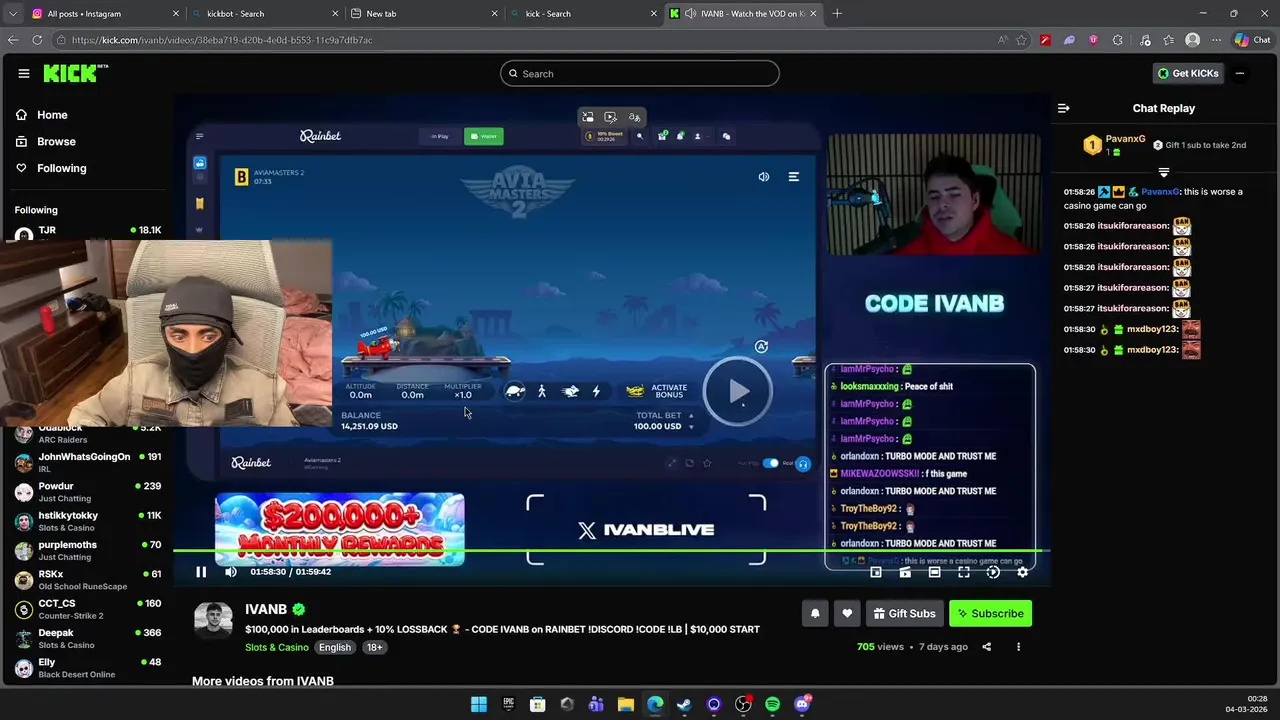1280x720 pixels.
Task: Open browser Favorites list
Action: (1168, 40)
